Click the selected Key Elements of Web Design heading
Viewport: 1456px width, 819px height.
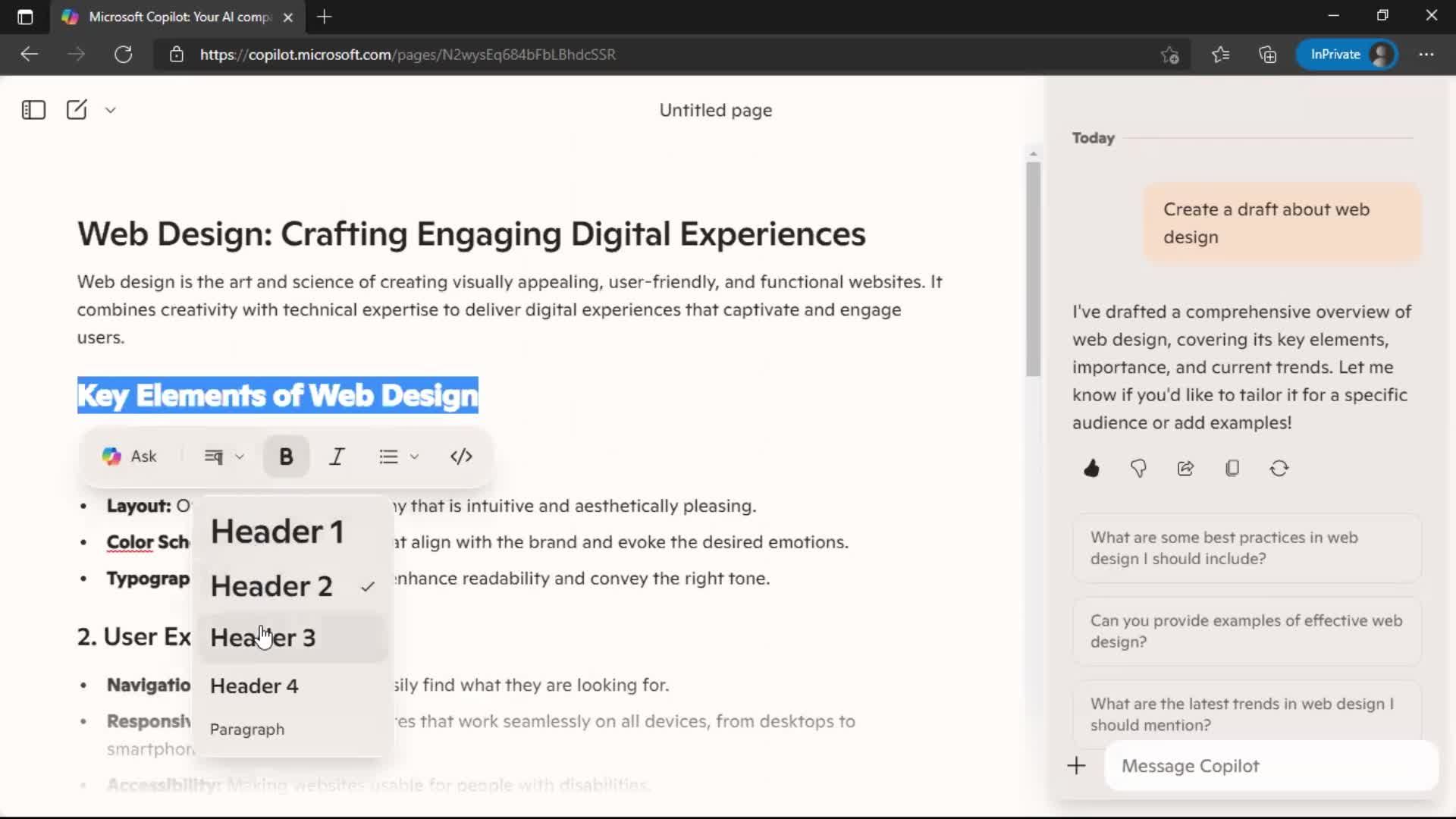(278, 395)
